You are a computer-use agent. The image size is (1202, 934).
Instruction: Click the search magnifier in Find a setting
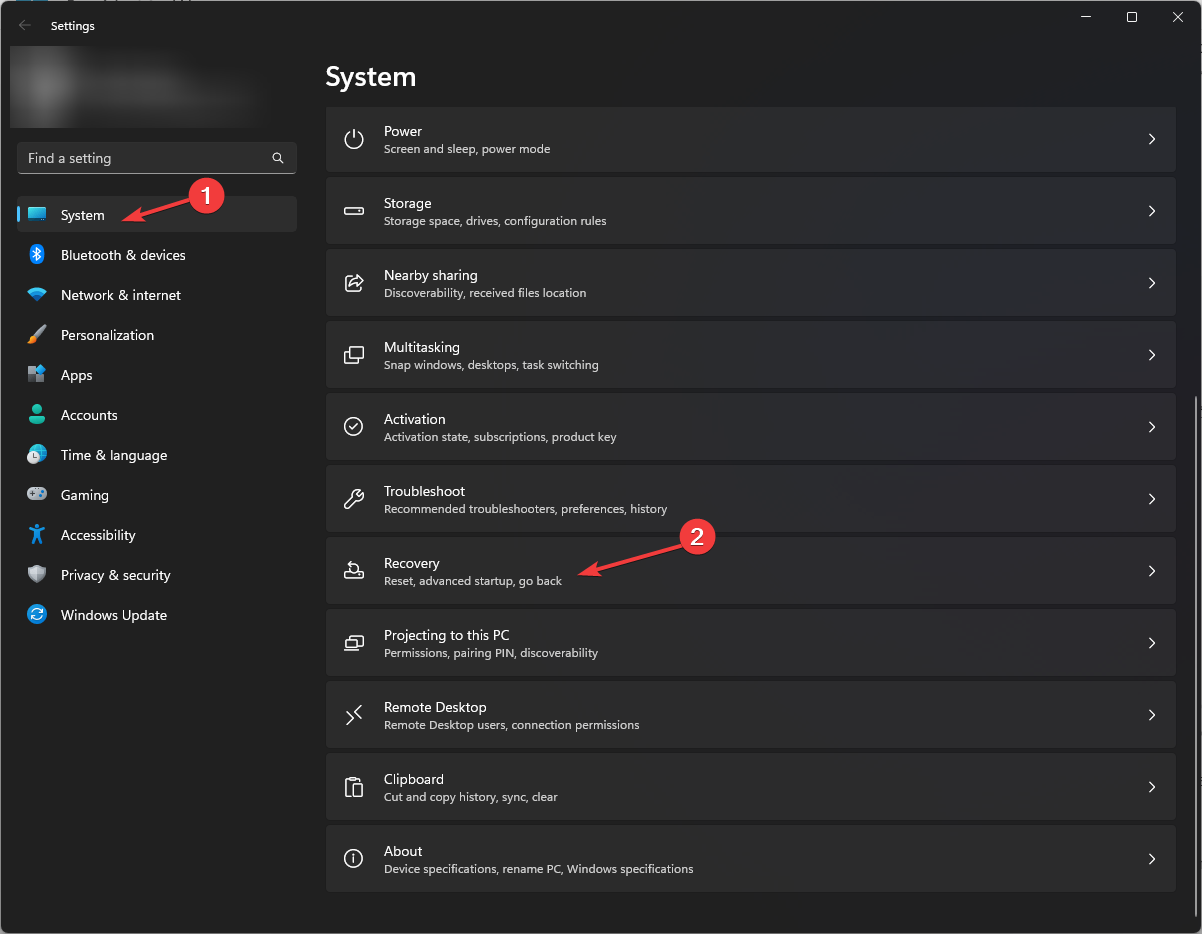point(277,158)
